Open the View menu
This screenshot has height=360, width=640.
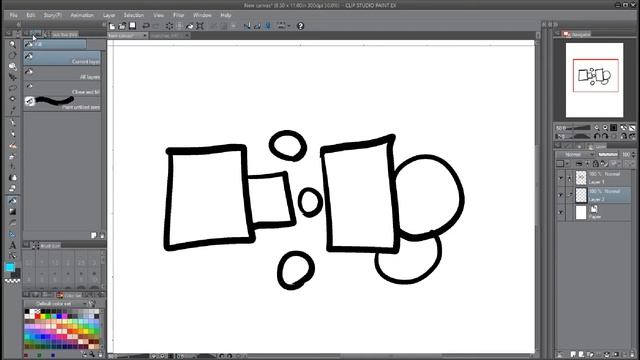point(158,15)
